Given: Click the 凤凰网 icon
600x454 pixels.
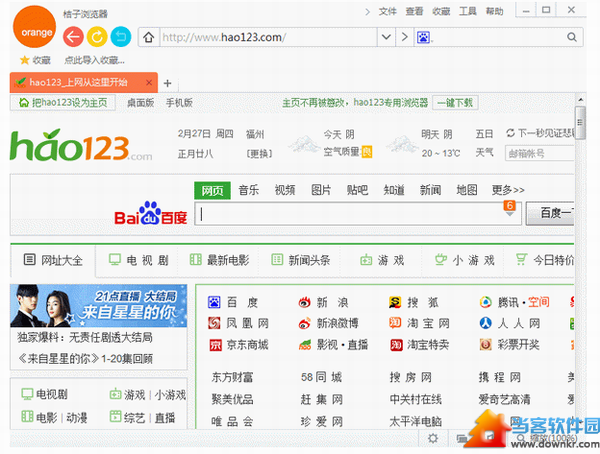Looking at the screenshot, I should pyautogui.click(x=214, y=323).
